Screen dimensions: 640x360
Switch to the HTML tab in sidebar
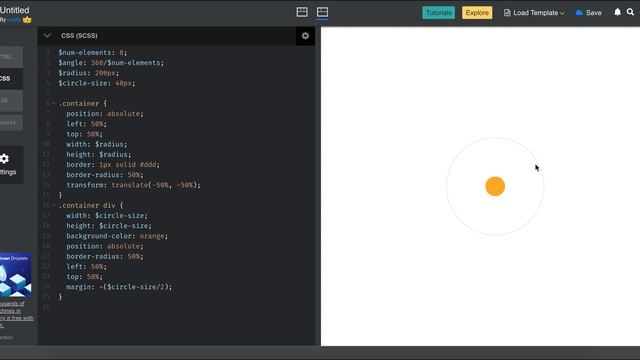pos(10,57)
